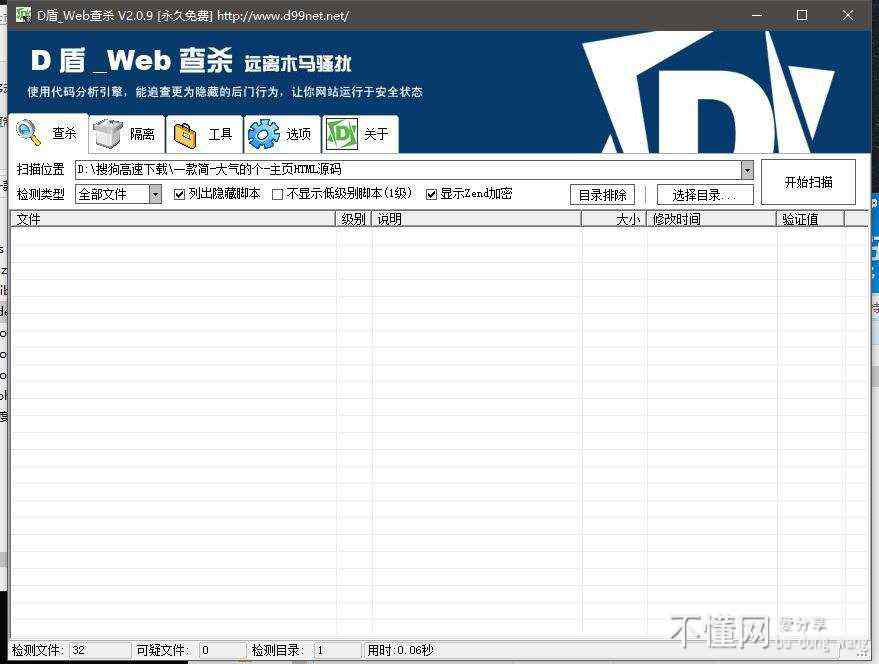Show the 关于 tab
879x664 pixels.
click(x=360, y=134)
